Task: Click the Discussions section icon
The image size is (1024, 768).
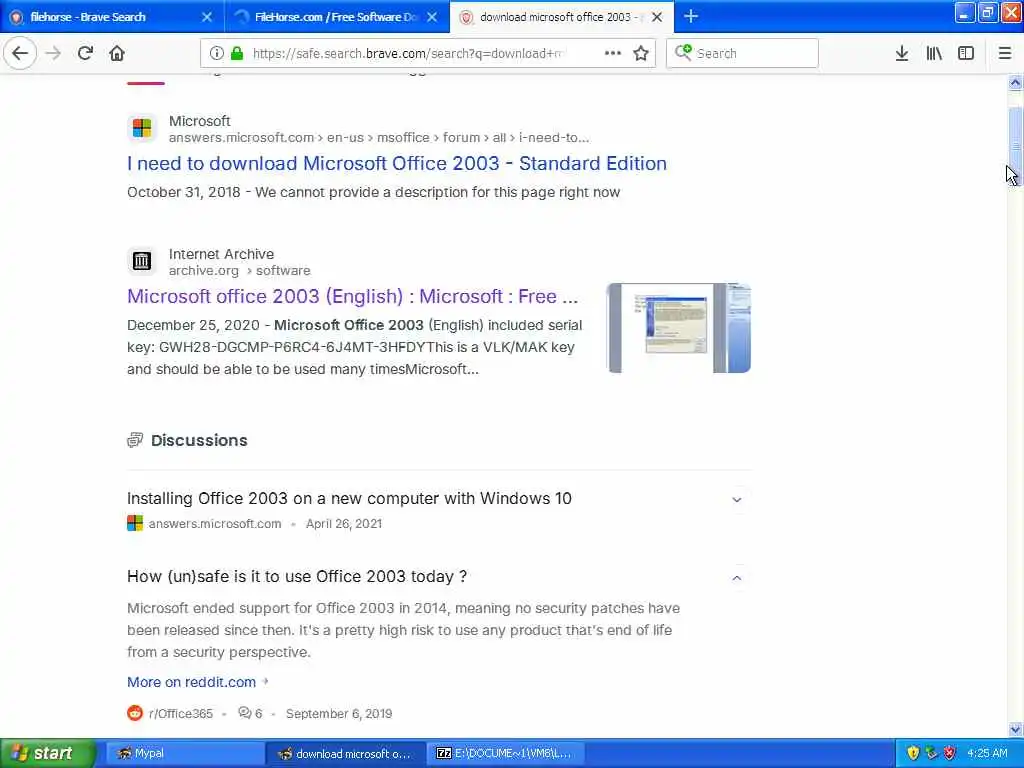Action: (x=135, y=440)
